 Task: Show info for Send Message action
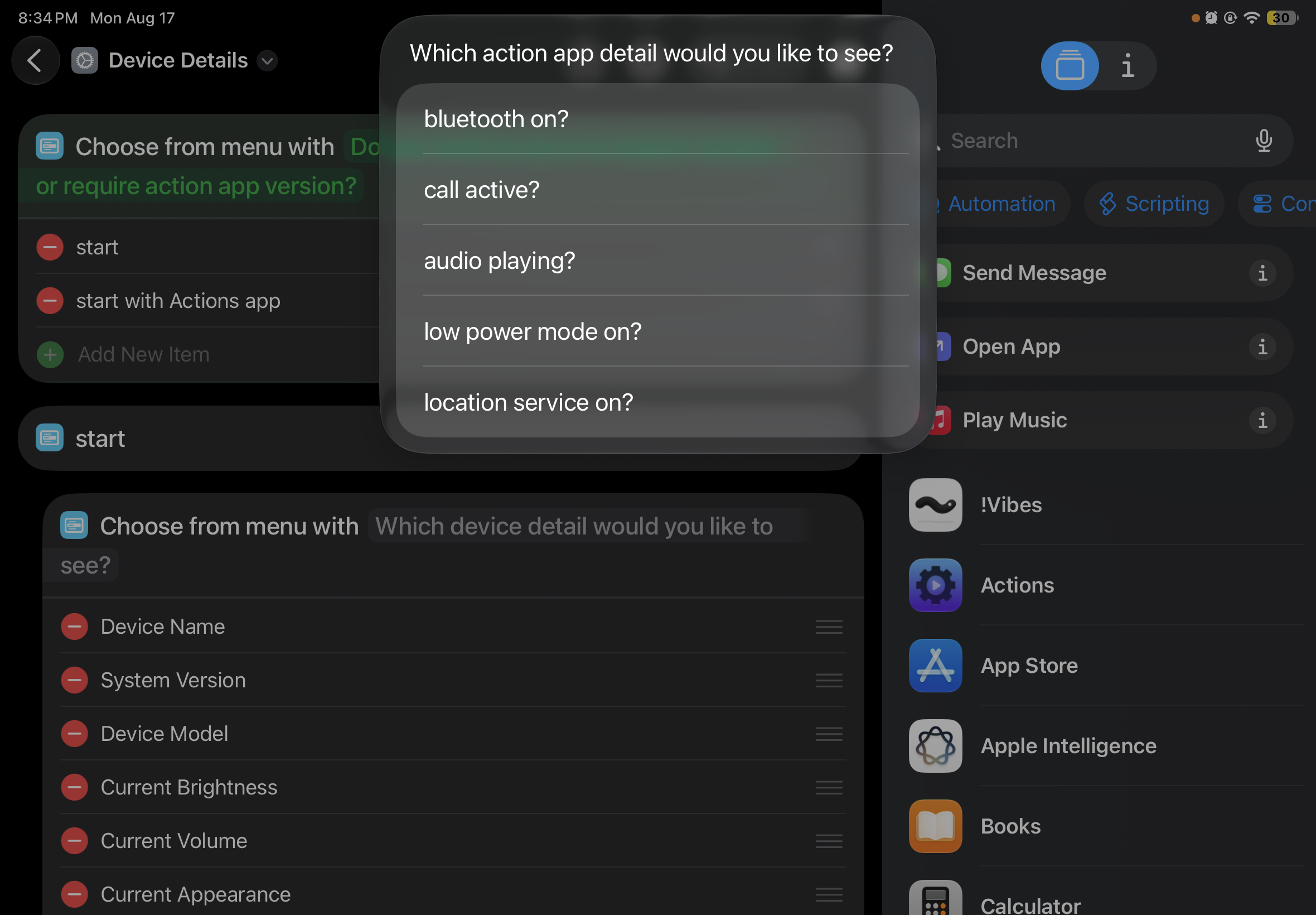pos(1262,273)
